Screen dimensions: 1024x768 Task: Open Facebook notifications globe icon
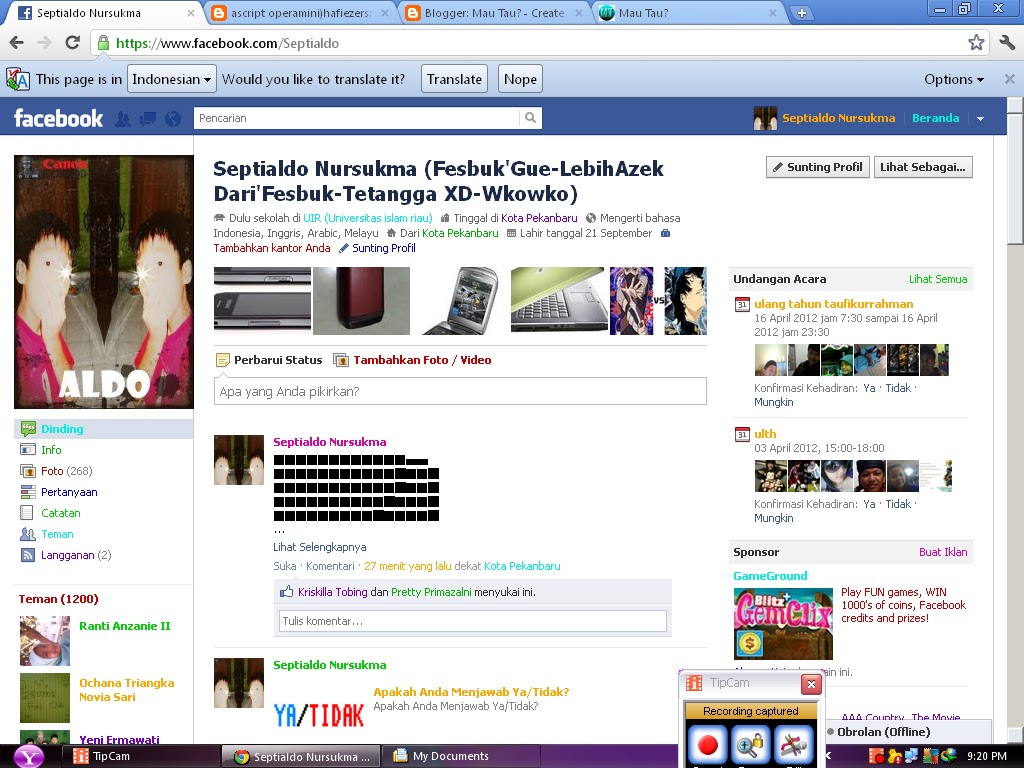click(173, 118)
